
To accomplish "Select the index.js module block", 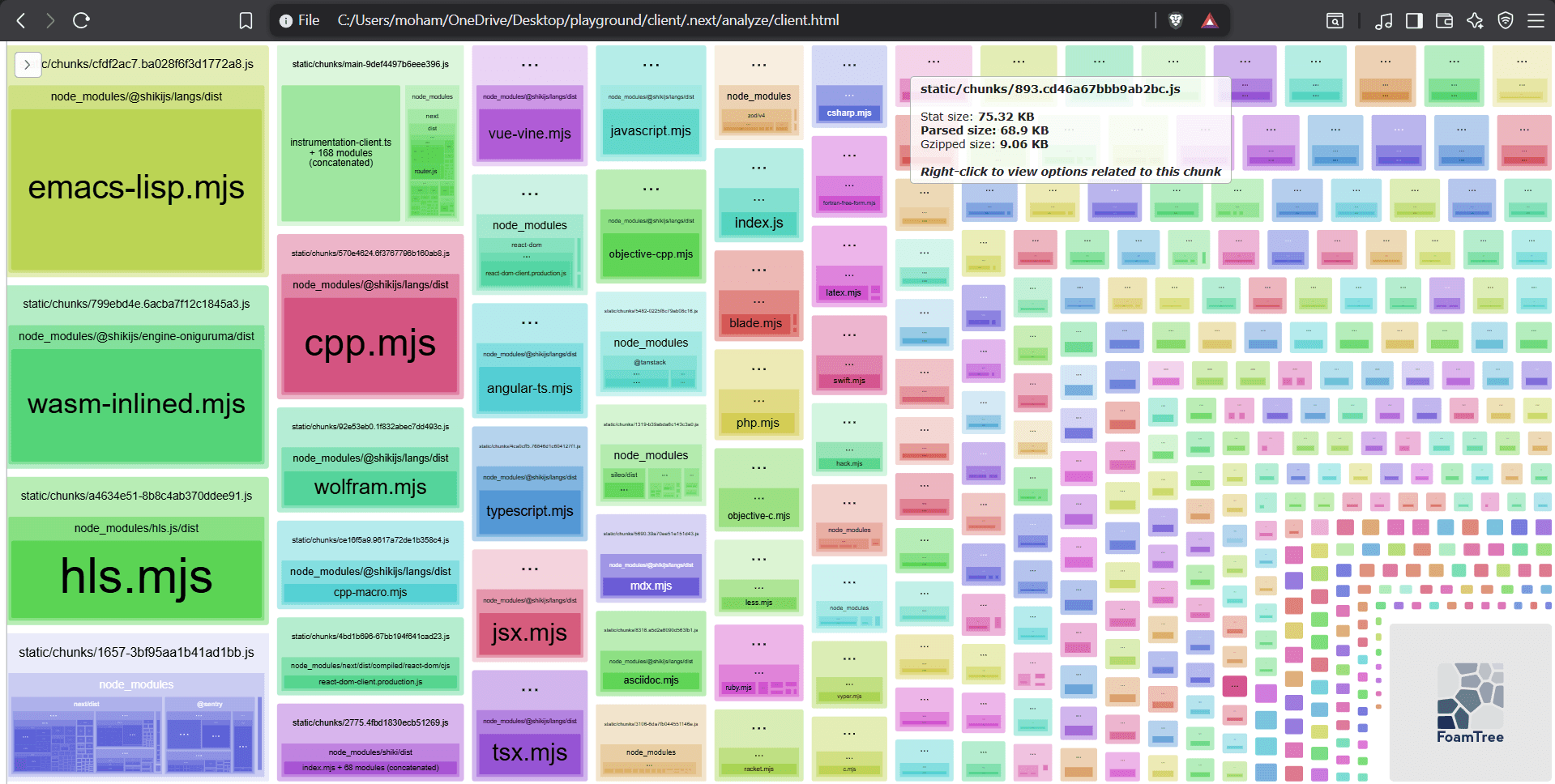I will [x=758, y=223].
